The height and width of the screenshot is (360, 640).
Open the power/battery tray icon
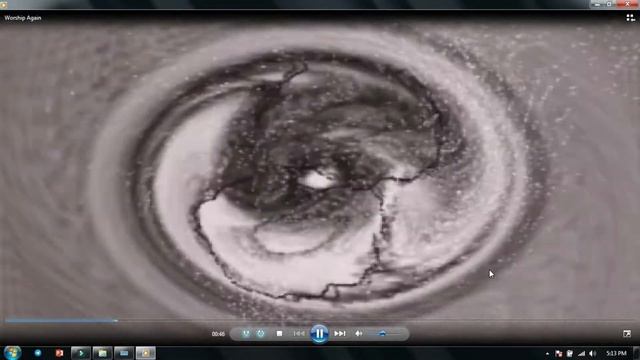tap(570, 353)
